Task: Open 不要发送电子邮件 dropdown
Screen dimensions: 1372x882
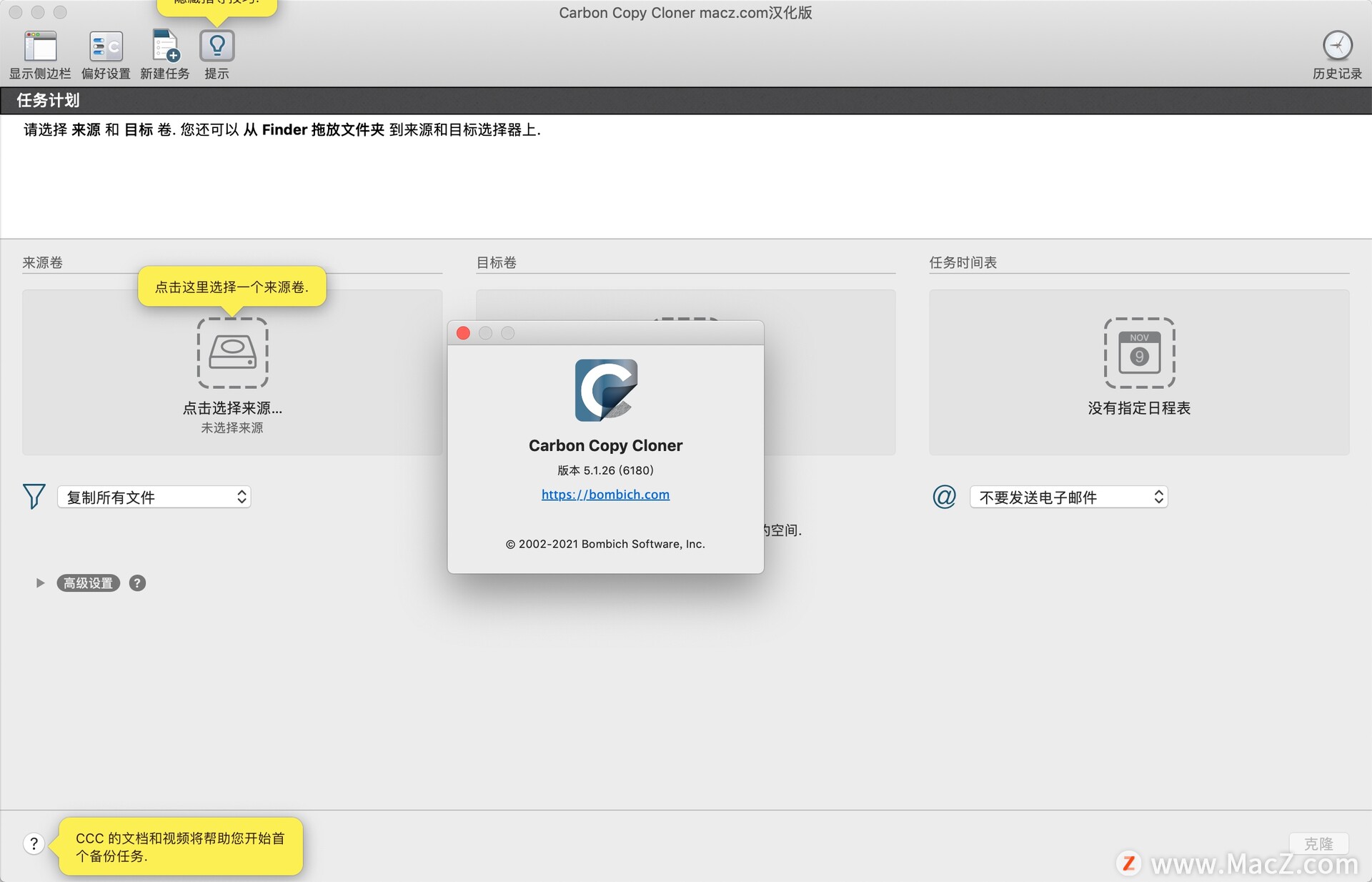Action: 1068,497
